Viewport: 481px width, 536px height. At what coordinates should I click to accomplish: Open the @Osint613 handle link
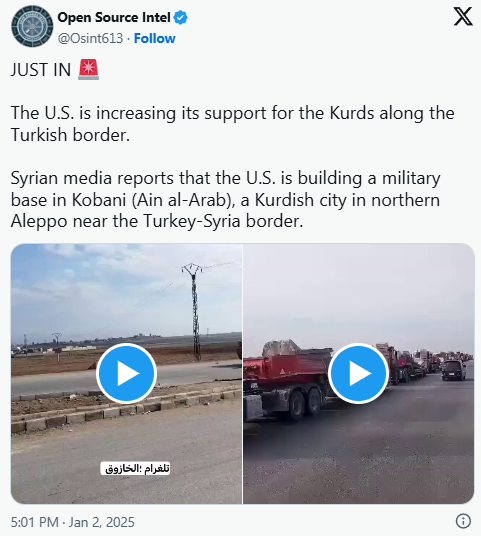(x=90, y=38)
